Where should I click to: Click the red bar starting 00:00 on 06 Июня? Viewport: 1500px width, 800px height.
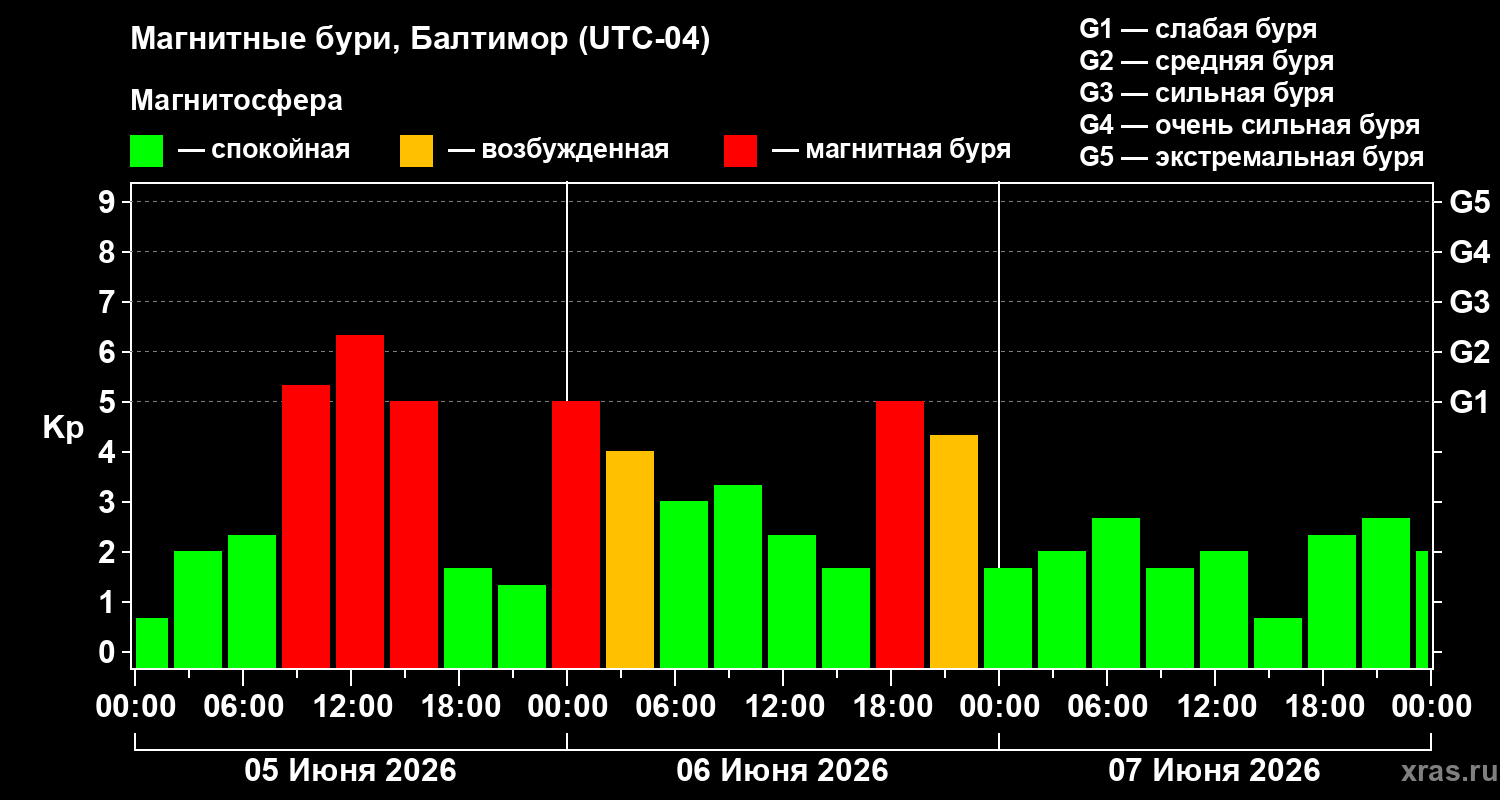pyautogui.click(x=576, y=534)
